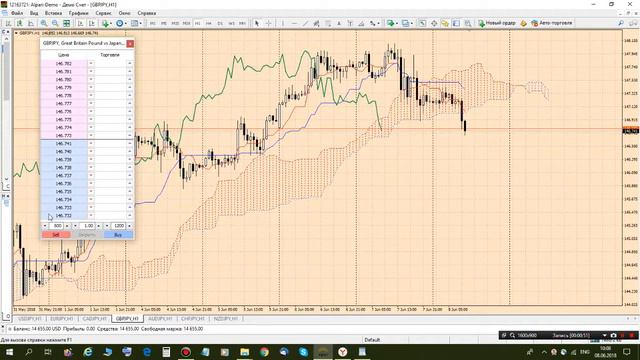Expand periods dropdown arrow
This screenshot has width=640, height=360.
pyautogui.click(x=126, y=23)
